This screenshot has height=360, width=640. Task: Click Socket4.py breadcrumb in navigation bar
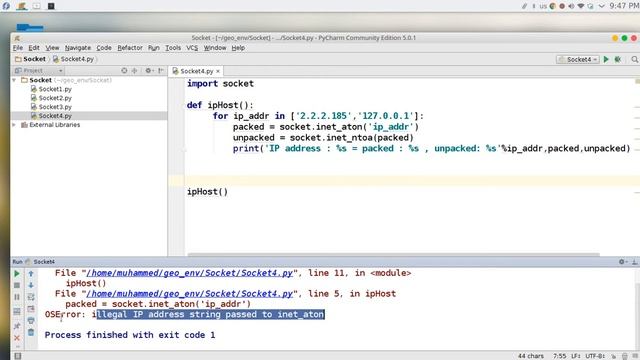coord(73,59)
